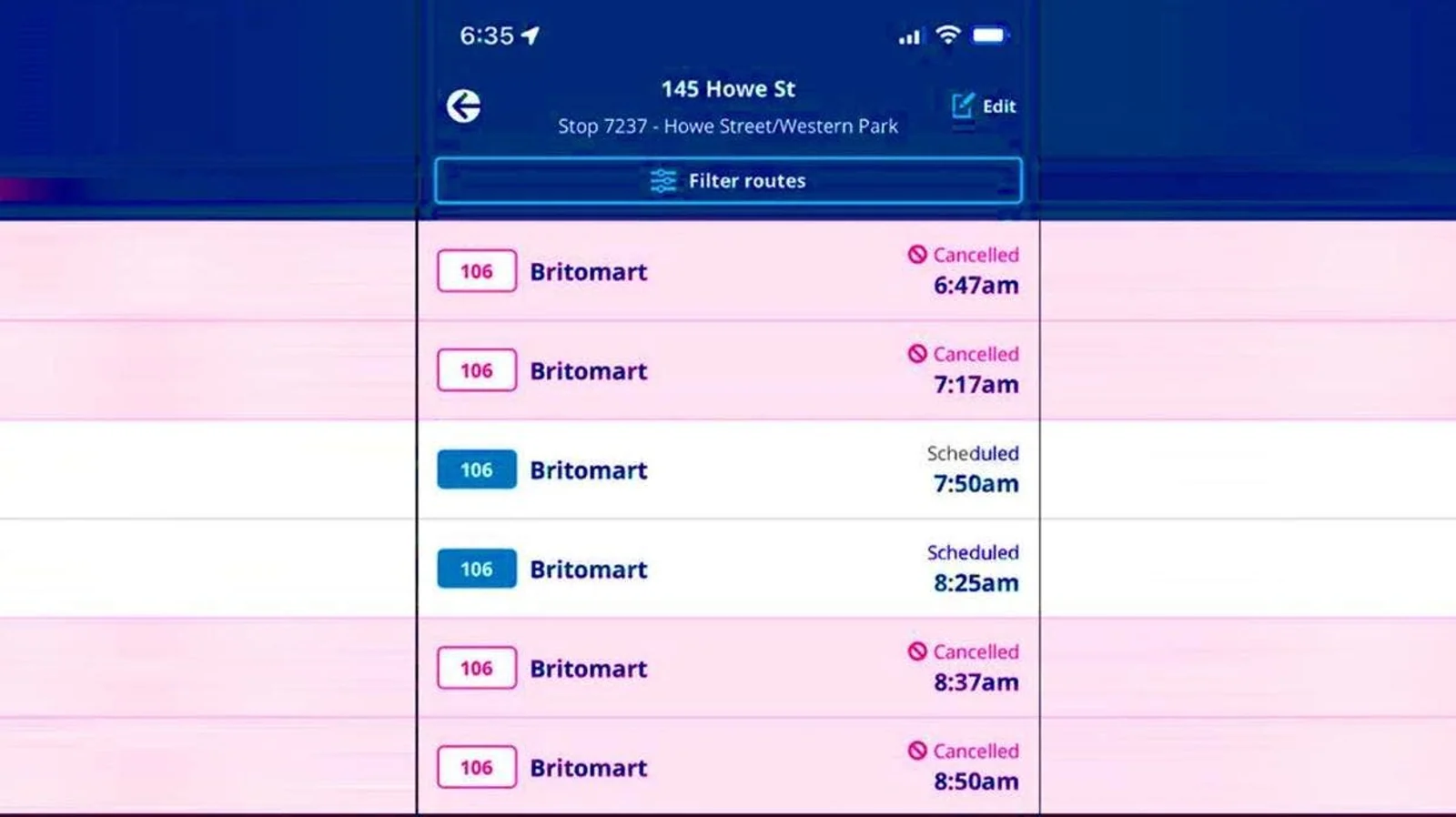Tap the cancelled icon for 6:47am

[x=917, y=255]
